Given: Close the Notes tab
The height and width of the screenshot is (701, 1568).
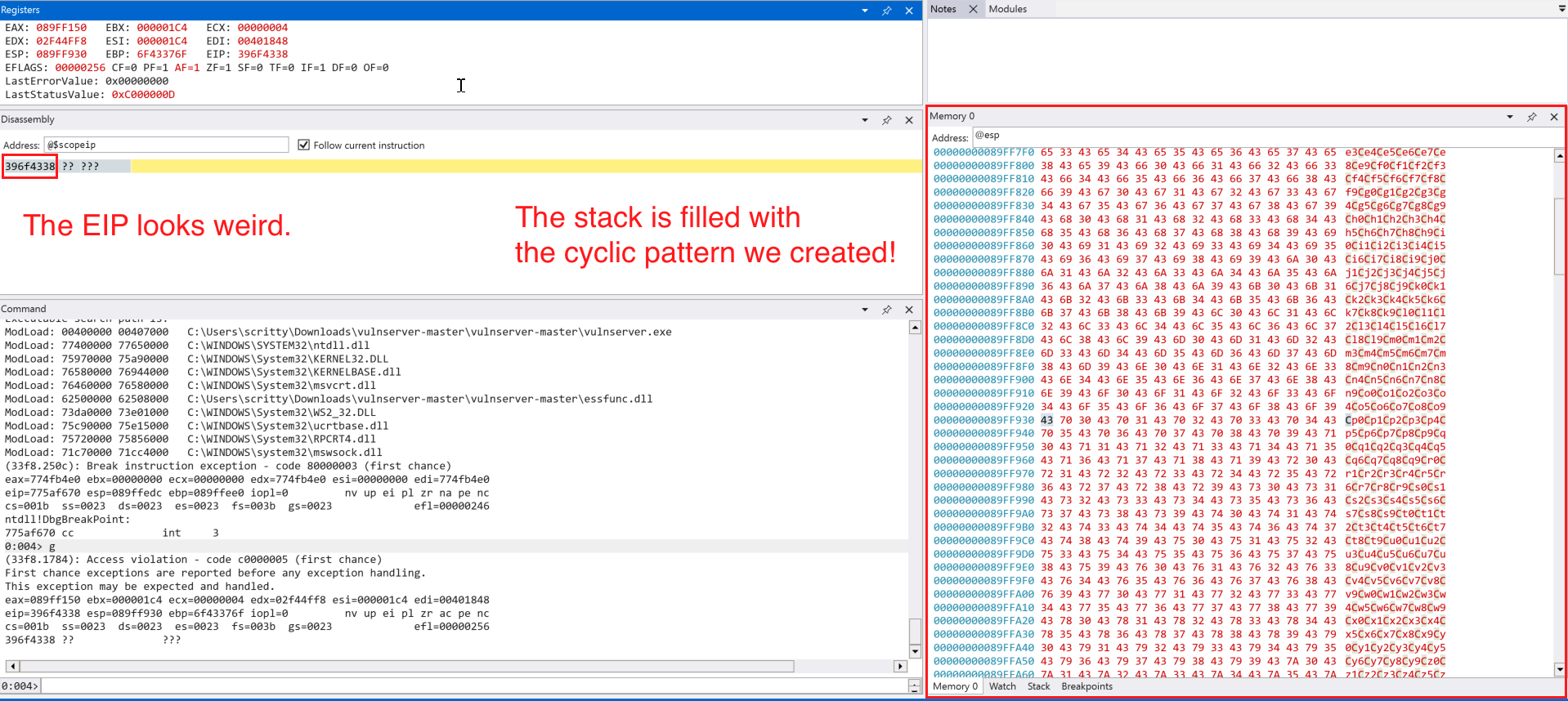Looking at the screenshot, I should tap(973, 9).
